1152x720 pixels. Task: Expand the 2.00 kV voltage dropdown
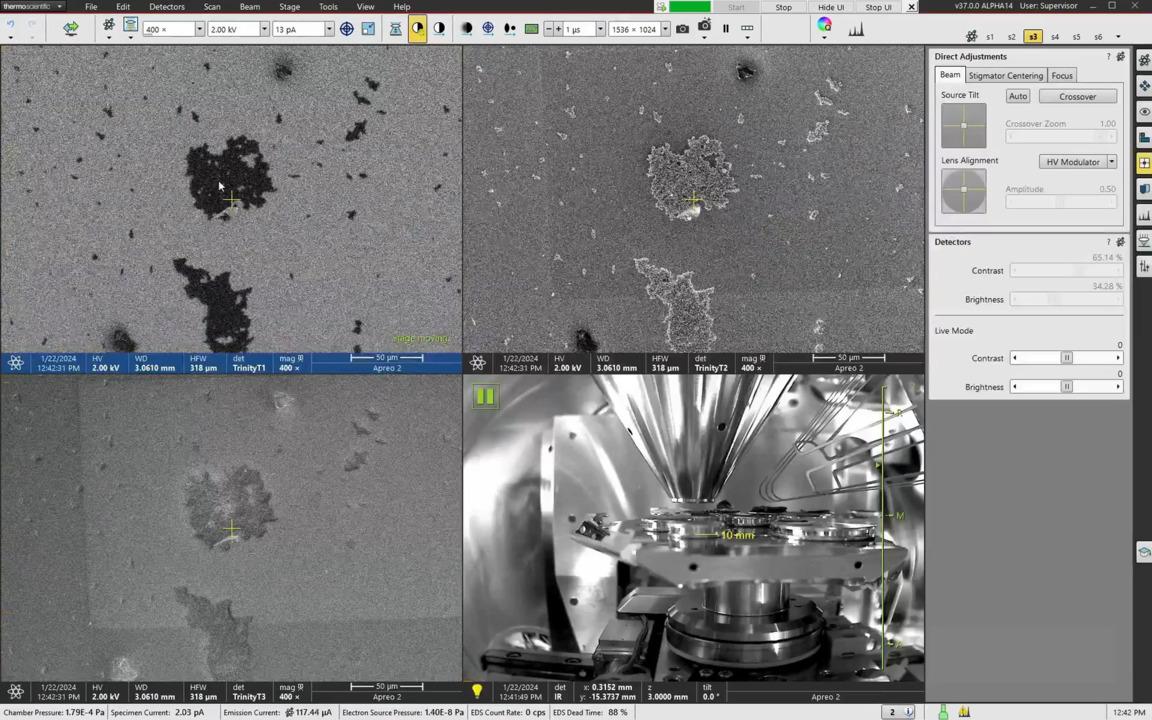tap(264, 29)
